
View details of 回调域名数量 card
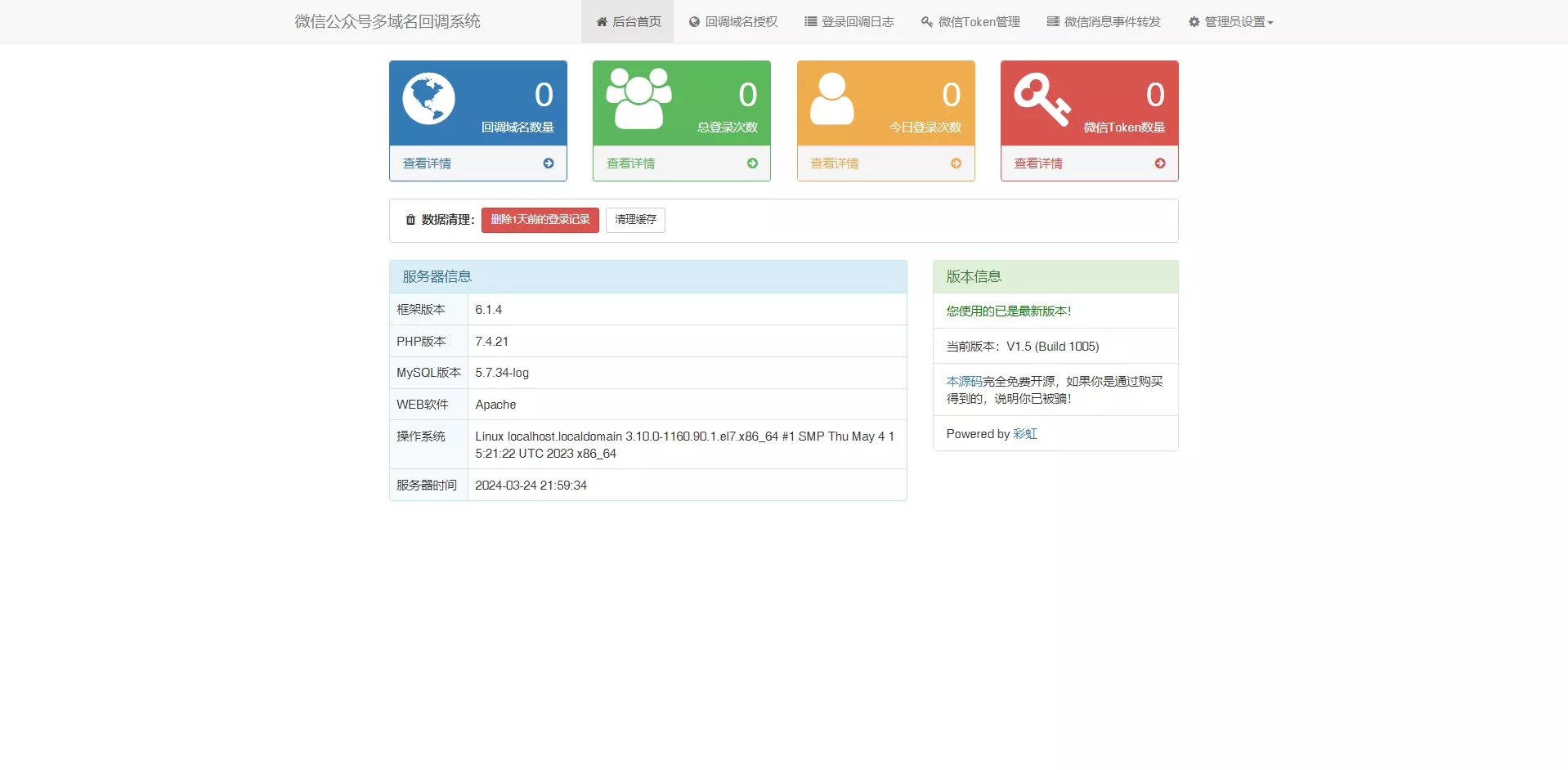478,163
